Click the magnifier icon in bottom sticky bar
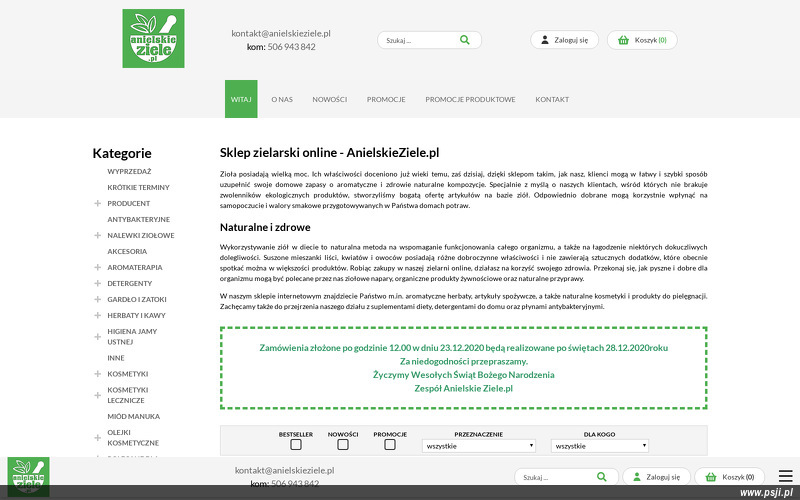The height and width of the screenshot is (500, 800). (x=602, y=477)
